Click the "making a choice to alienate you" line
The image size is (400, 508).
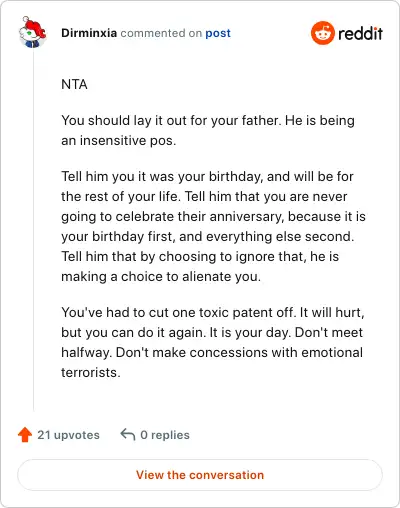tap(161, 277)
